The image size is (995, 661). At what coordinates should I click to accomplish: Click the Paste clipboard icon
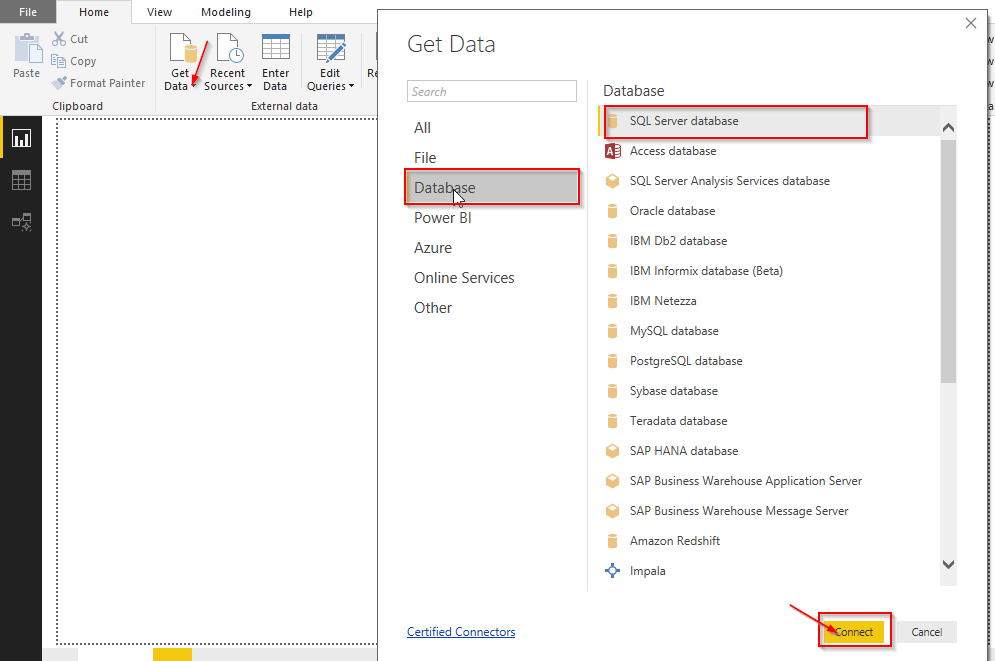pos(27,49)
